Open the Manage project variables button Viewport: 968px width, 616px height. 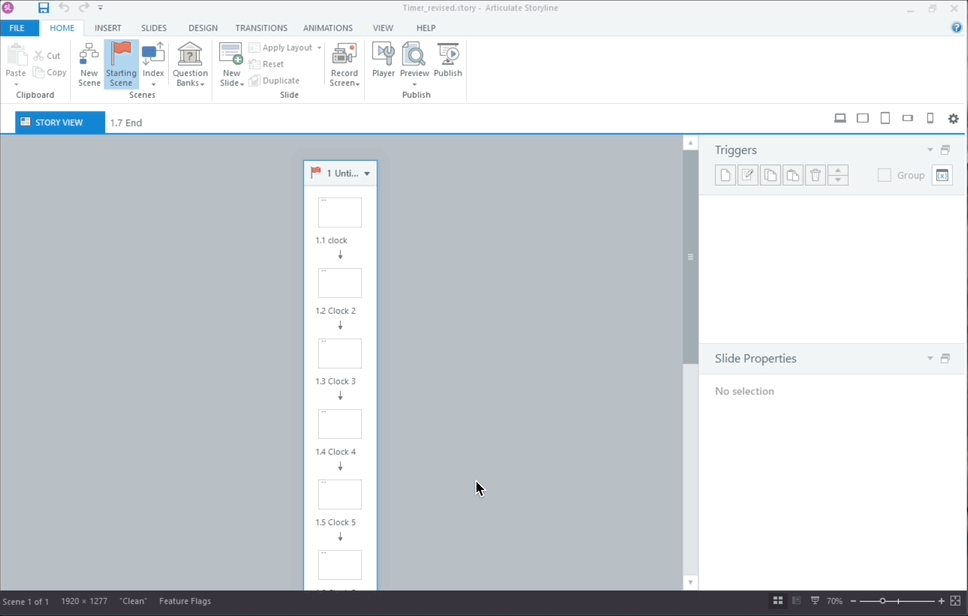942,176
